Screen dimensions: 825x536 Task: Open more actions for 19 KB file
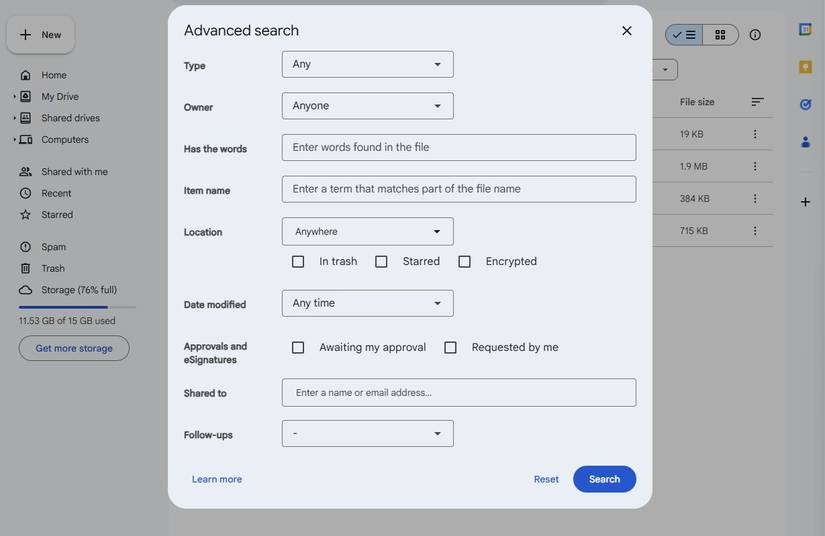(x=755, y=135)
